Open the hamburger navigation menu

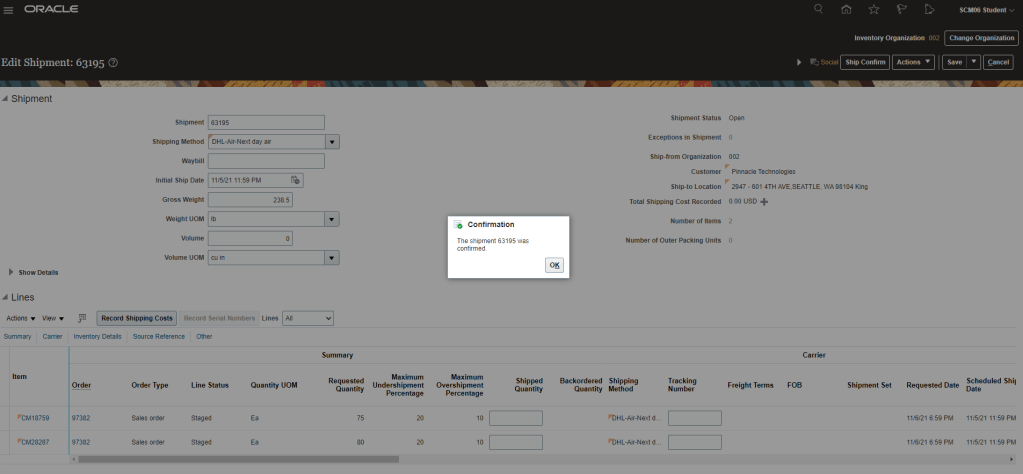[10, 9]
